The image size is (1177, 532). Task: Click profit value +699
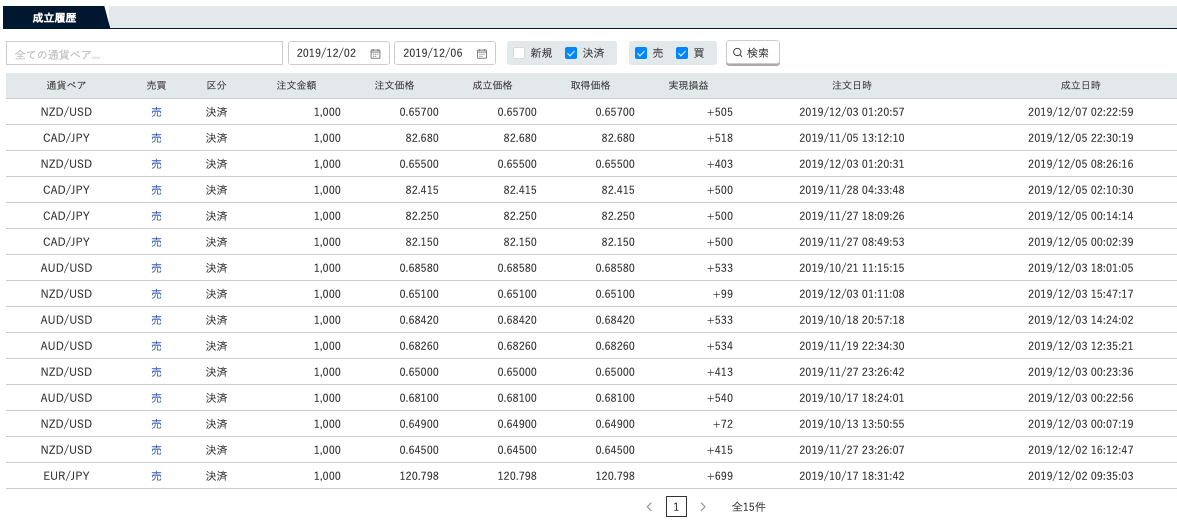point(720,476)
